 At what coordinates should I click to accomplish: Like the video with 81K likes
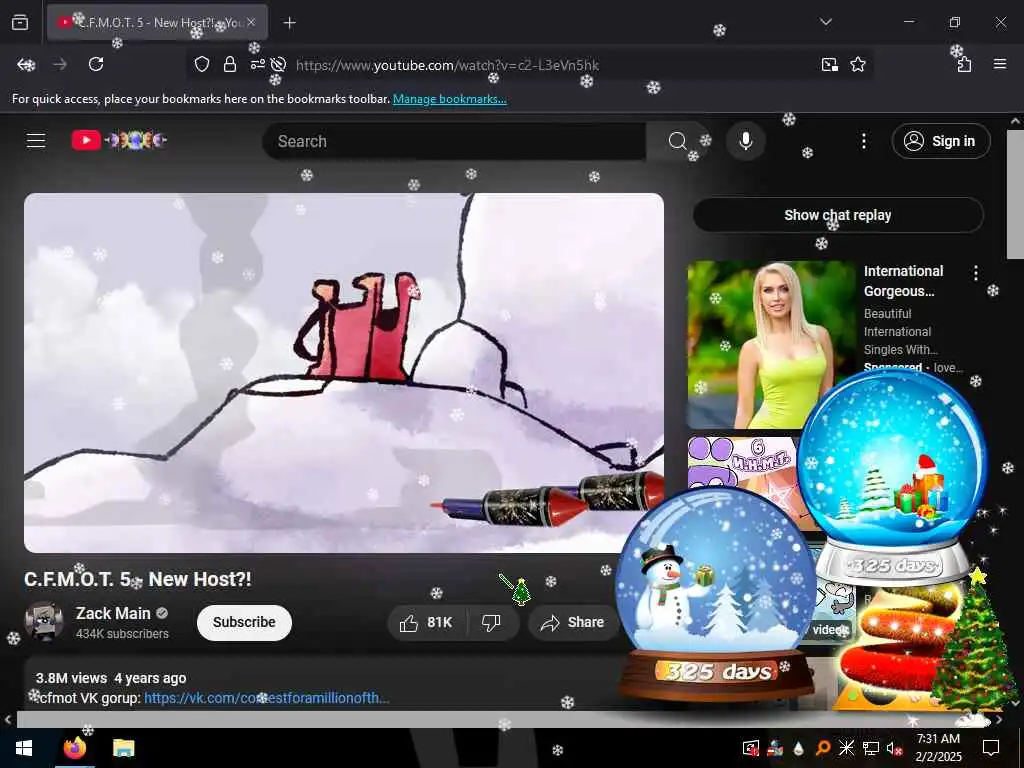click(427, 623)
